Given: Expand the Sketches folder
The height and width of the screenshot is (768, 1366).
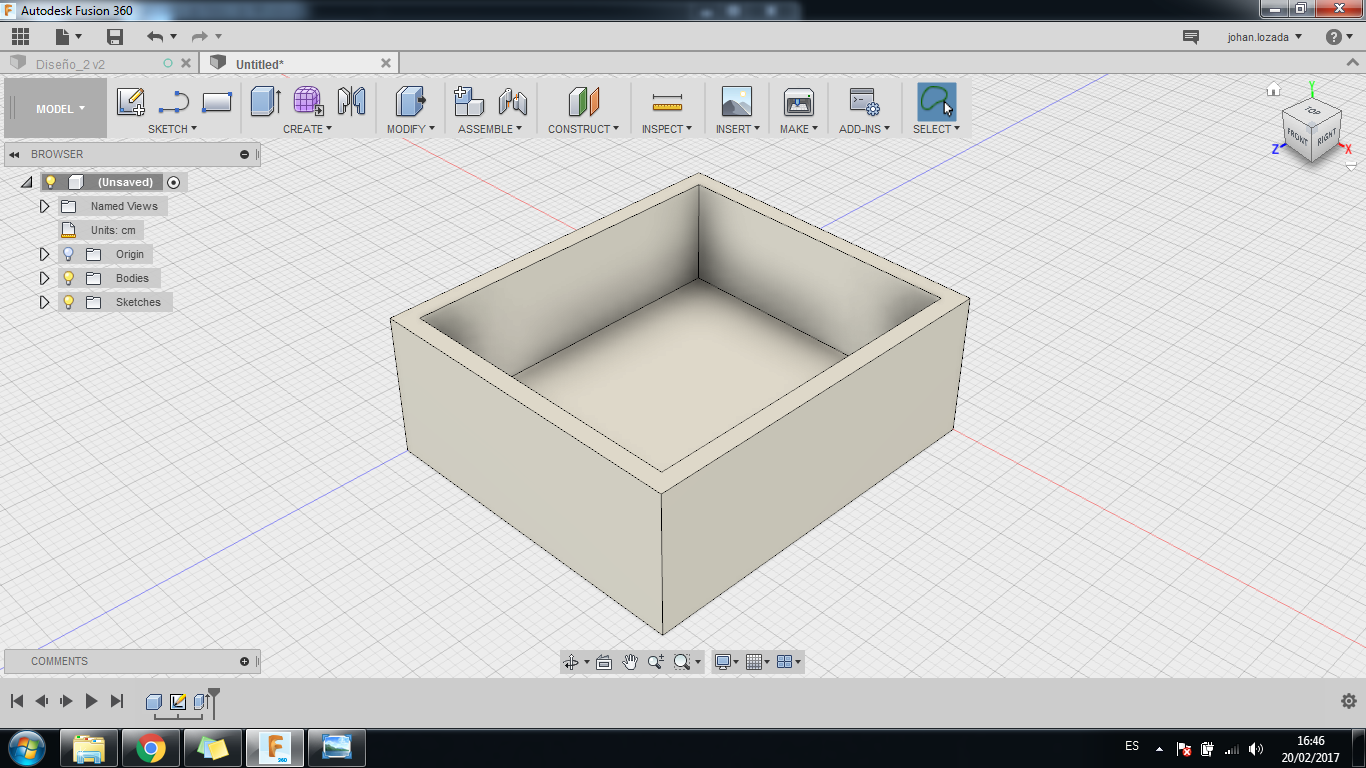Looking at the screenshot, I should pyautogui.click(x=44, y=302).
